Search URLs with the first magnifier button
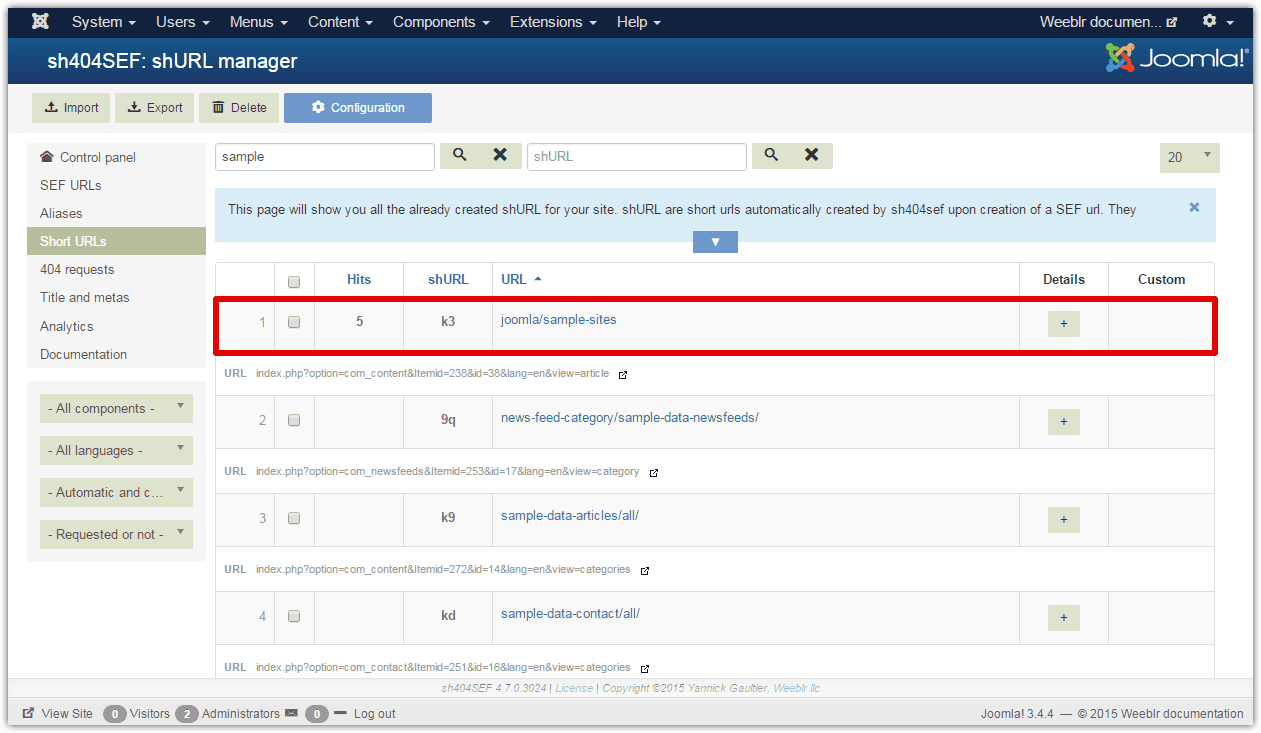 [x=460, y=155]
